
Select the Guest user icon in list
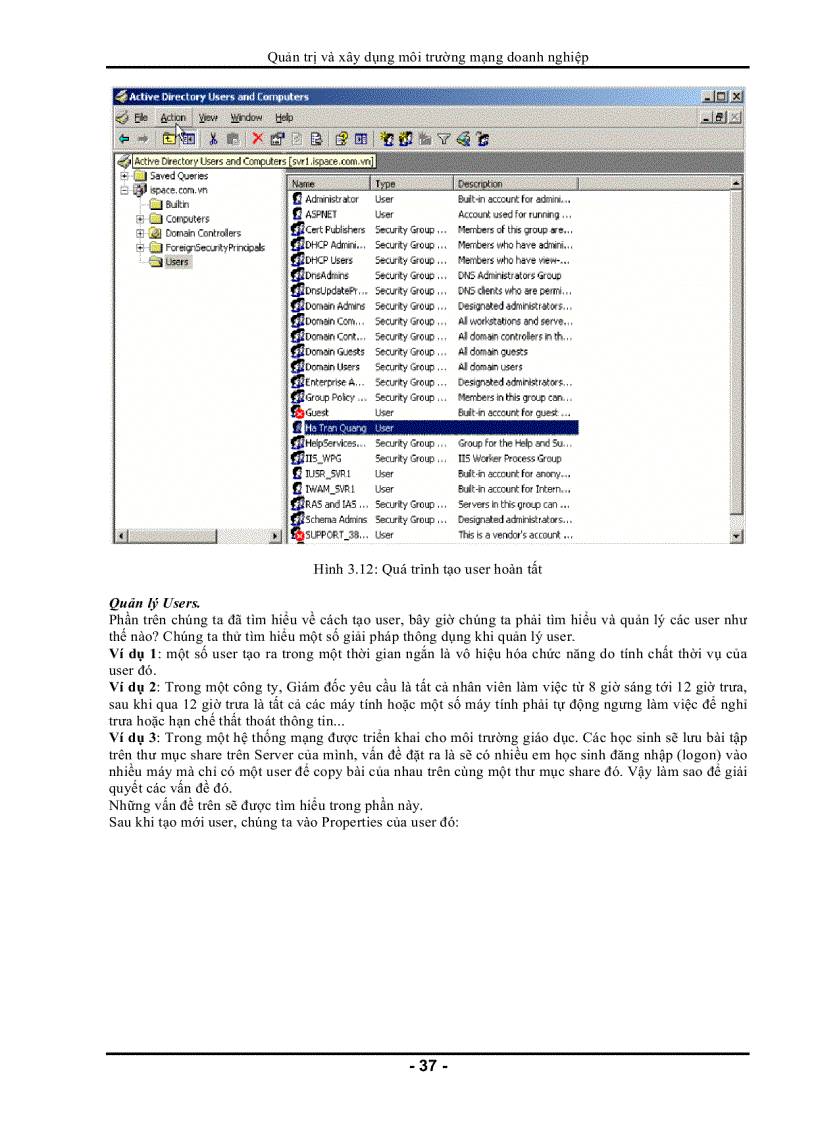click(x=297, y=412)
